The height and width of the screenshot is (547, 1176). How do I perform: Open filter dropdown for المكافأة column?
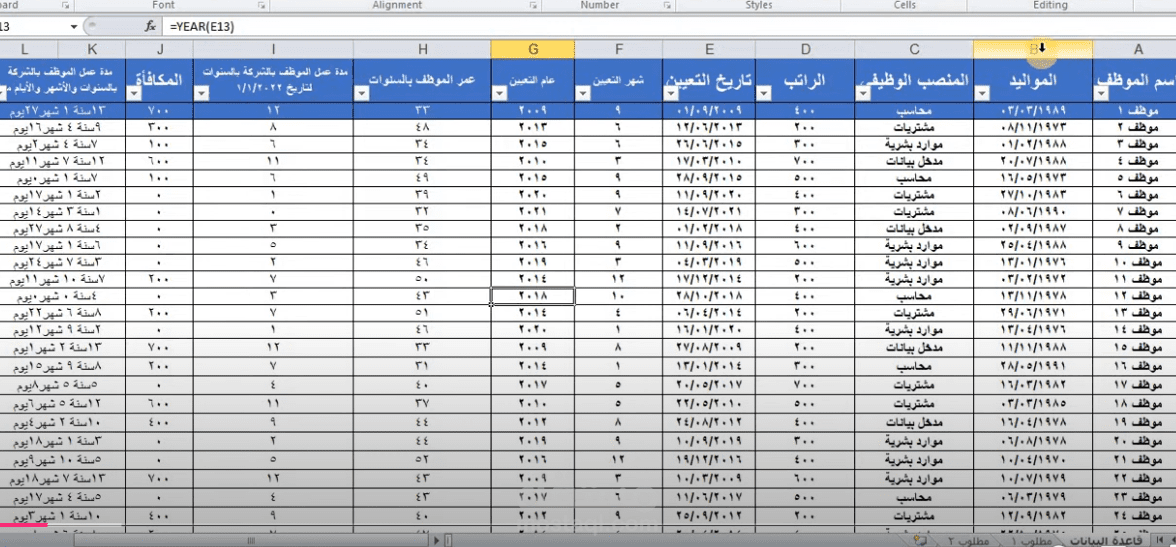point(135,94)
